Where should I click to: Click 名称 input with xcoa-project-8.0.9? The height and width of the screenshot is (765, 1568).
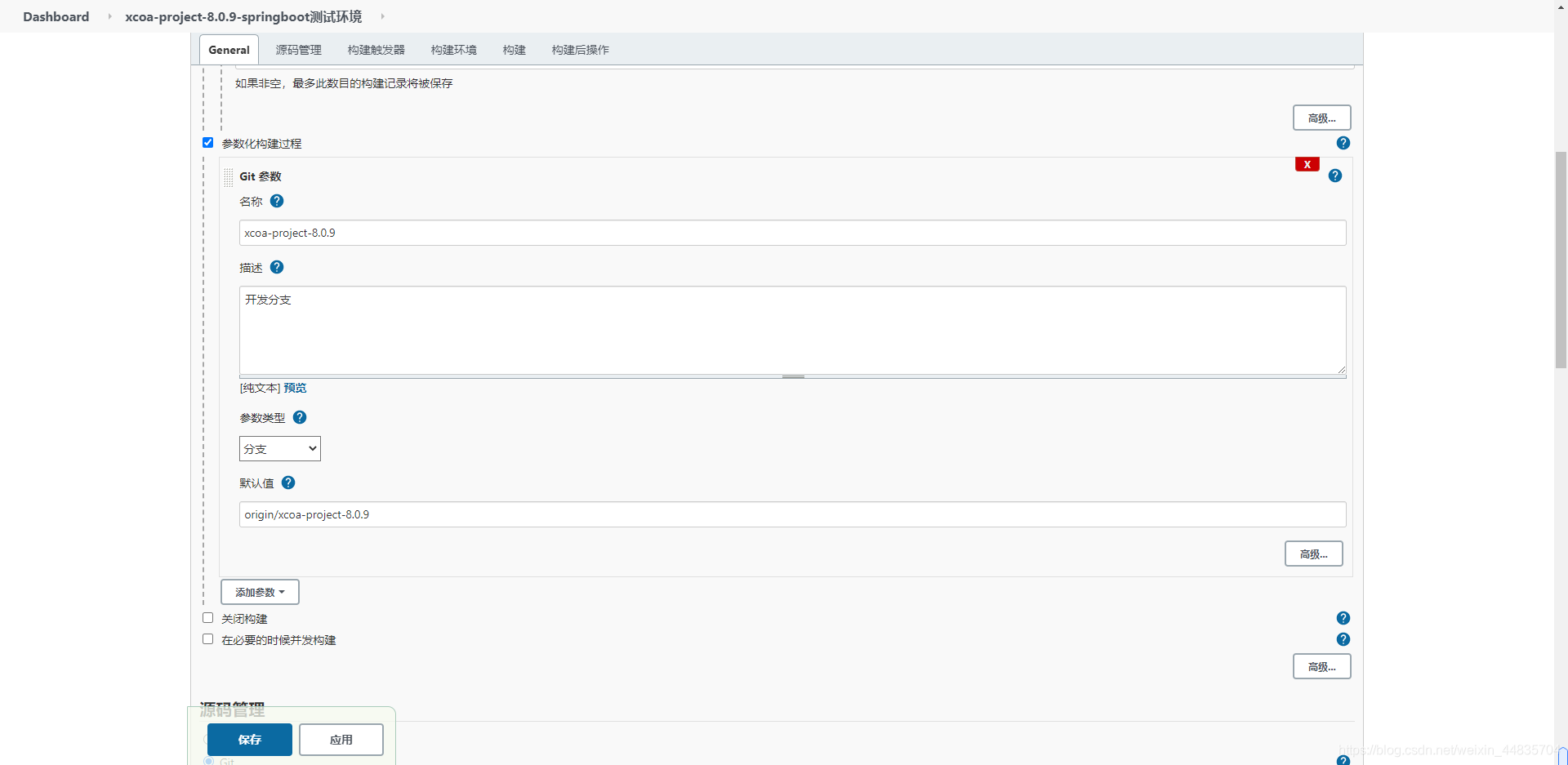pyautogui.click(x=792, y=233)
